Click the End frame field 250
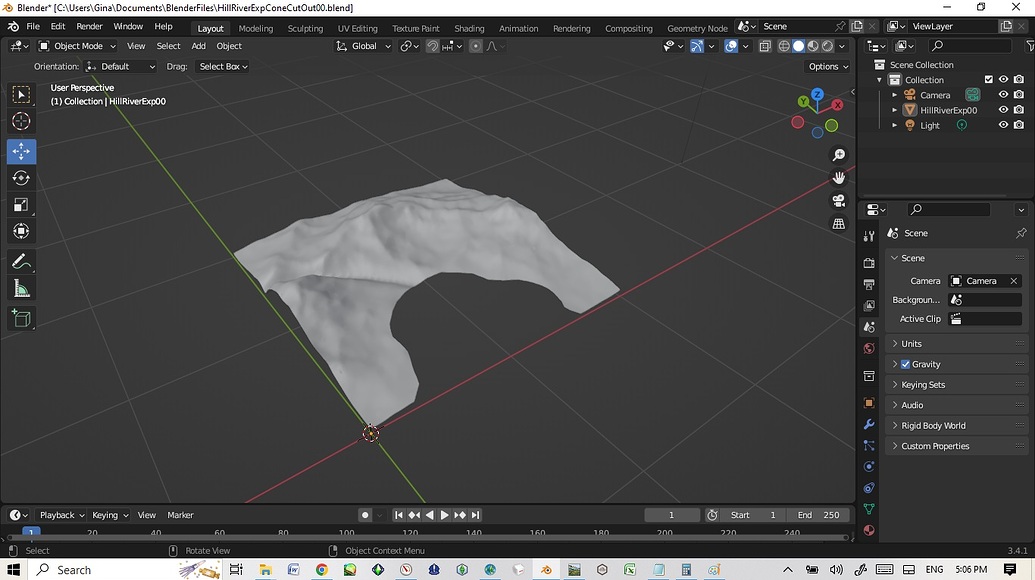Viewport: 1035px width, 580px height. pos(818,515)
